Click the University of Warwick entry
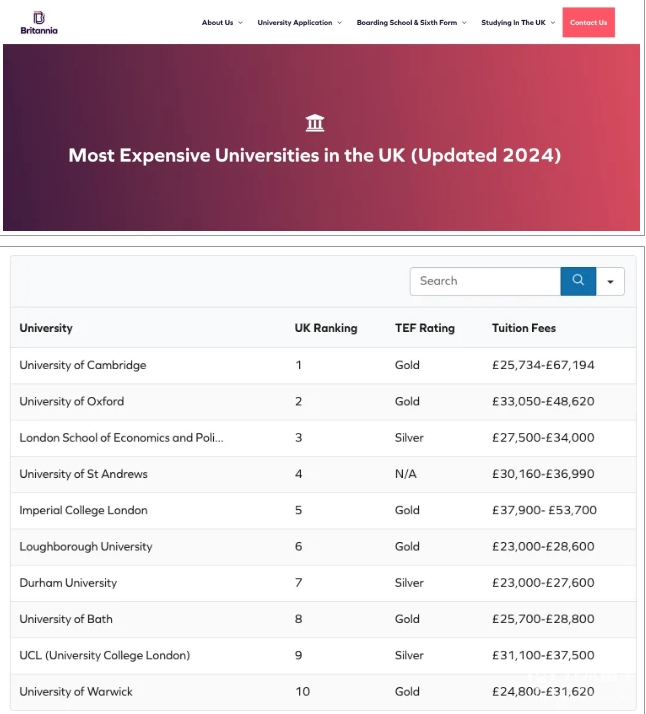 point(76,691)
